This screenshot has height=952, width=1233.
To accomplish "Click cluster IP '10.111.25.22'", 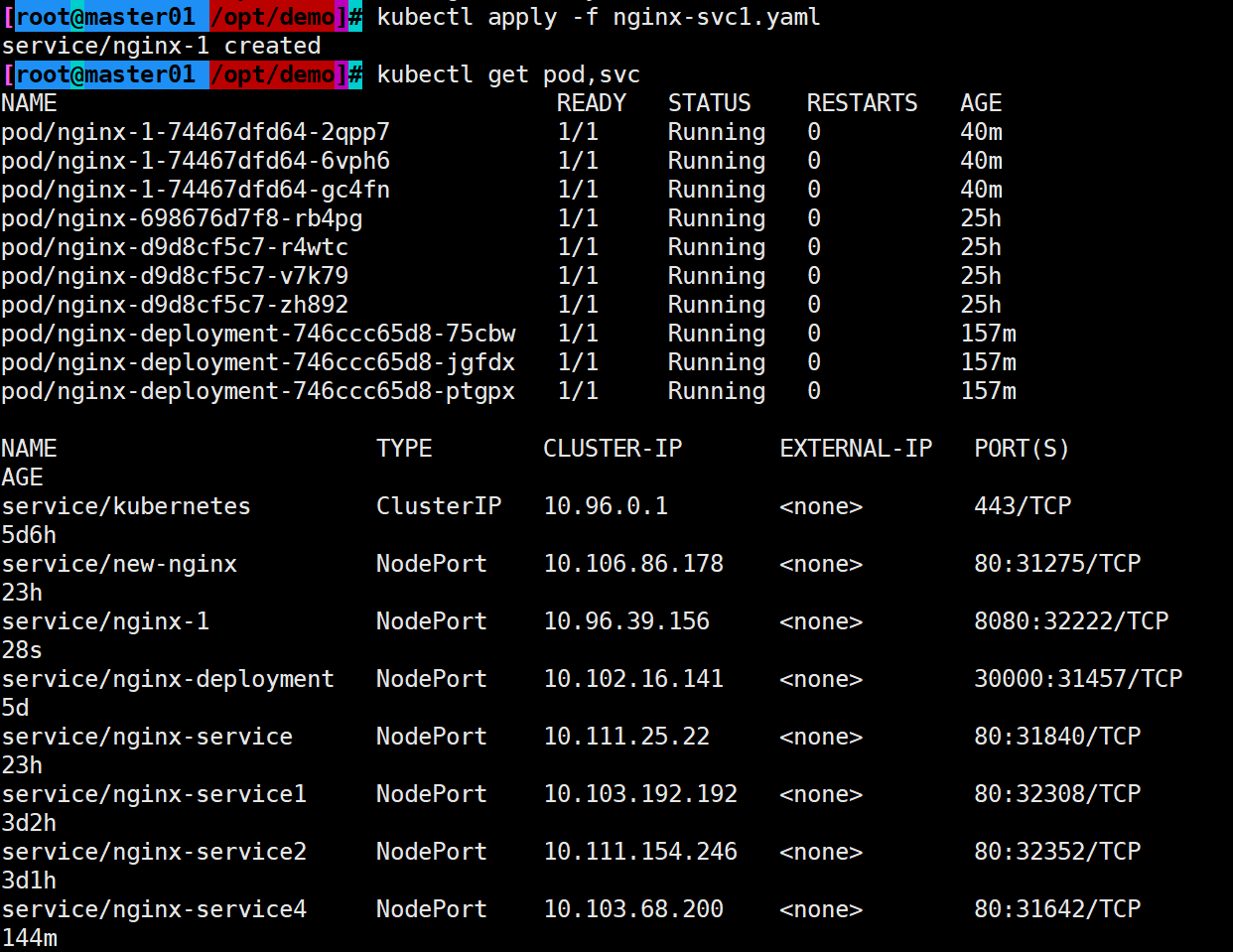I will [x=626, y=737].
